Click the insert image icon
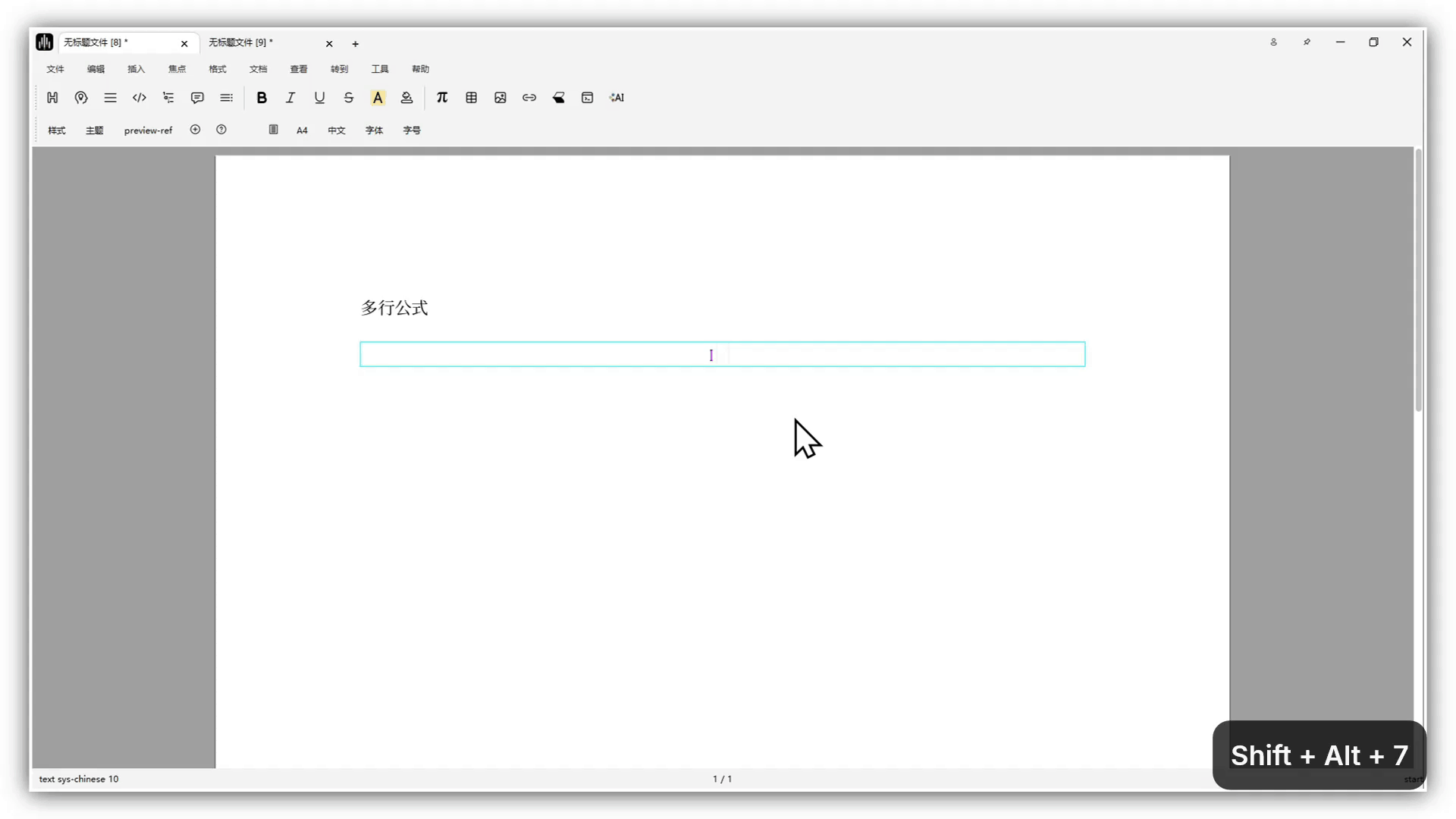1456x819 pixels. [x=500, y=98]
